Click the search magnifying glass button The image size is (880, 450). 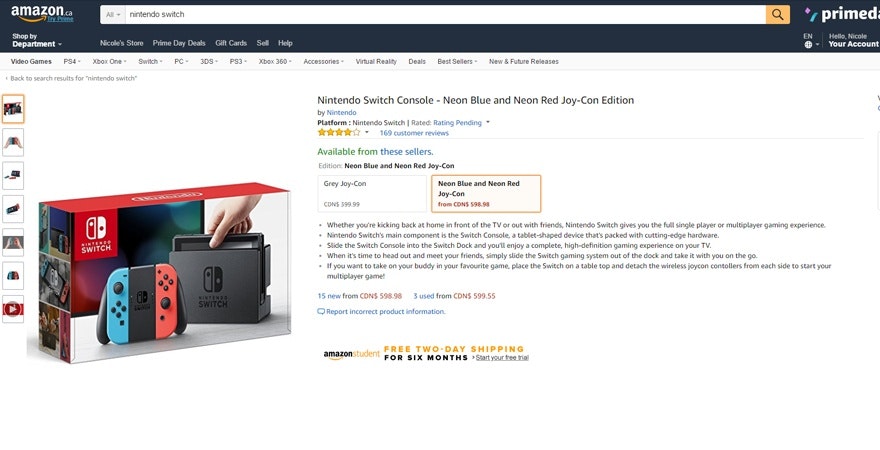(778, 14)
